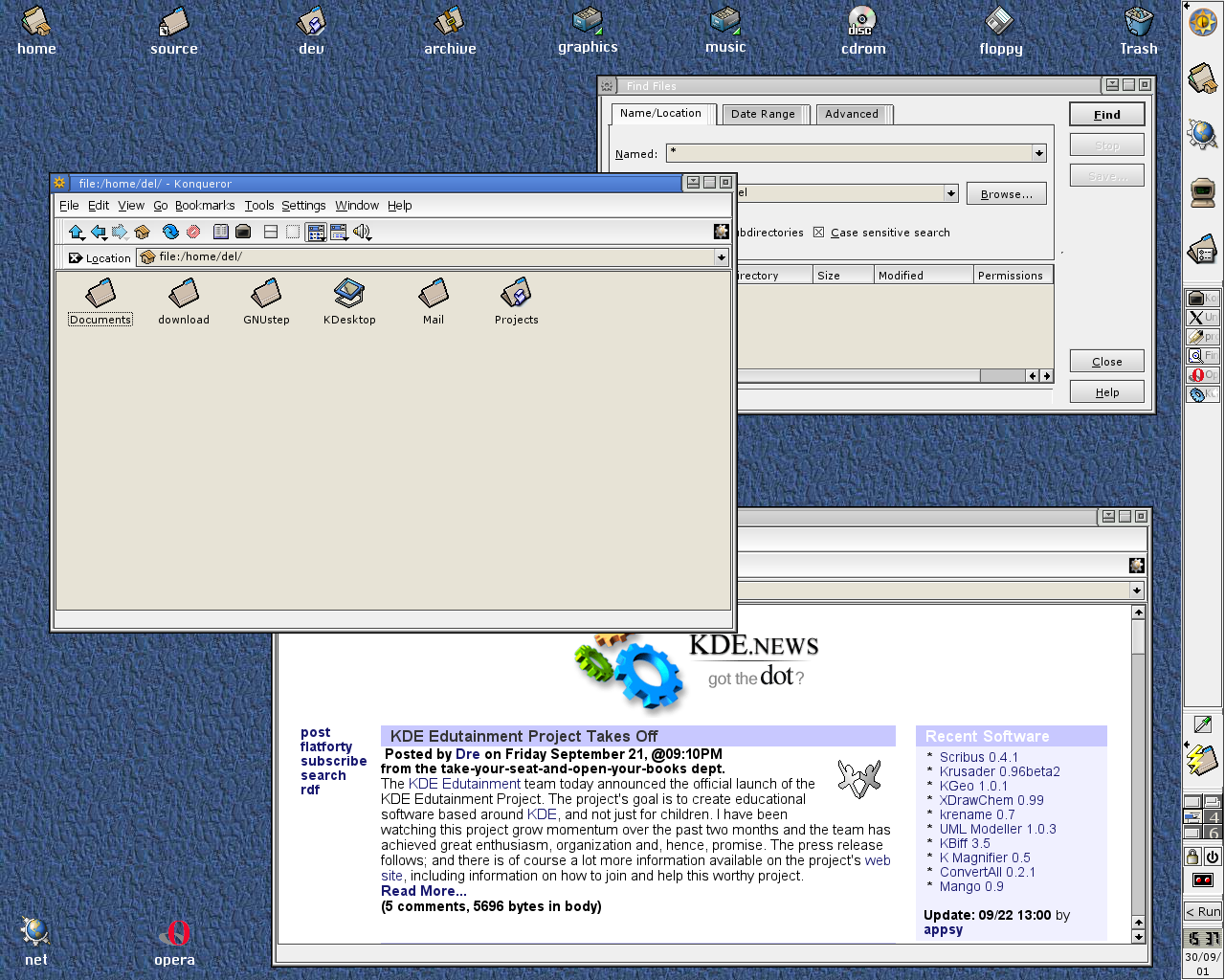Click the terminal emulator toolbar icon
This screenshot has height=980, width=1225.
[243, 232]
